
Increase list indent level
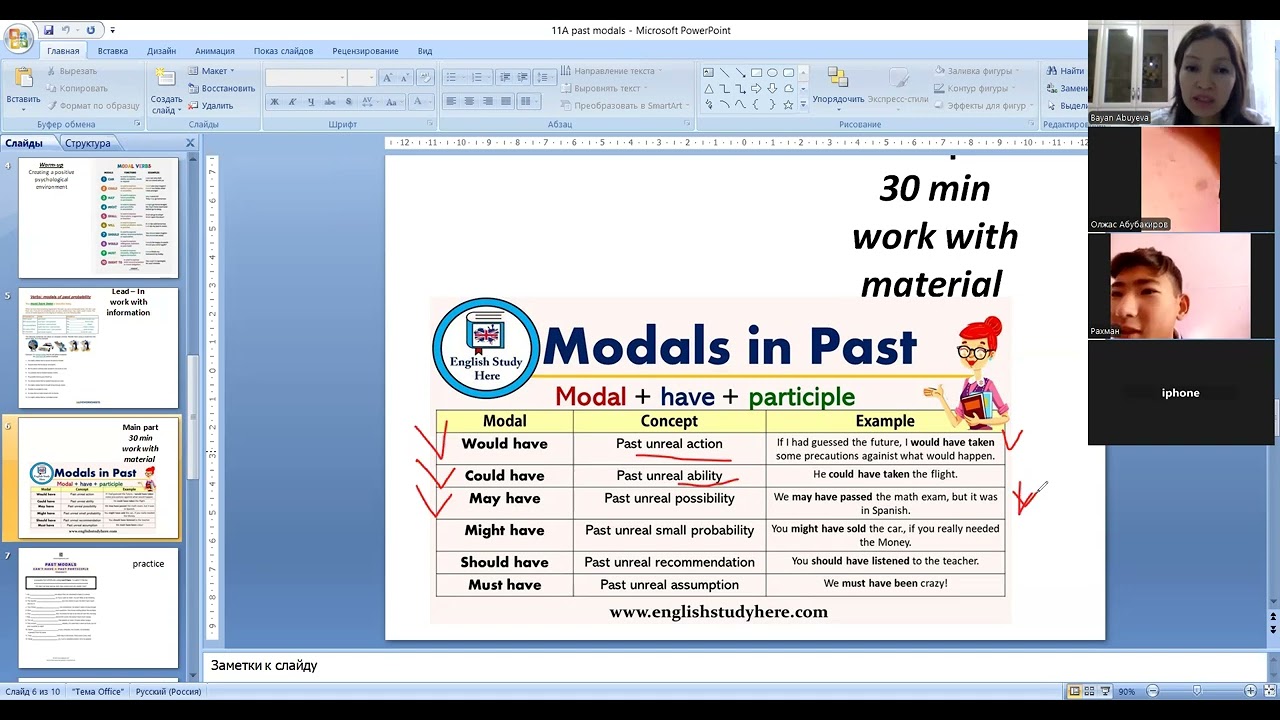coord(521,77)
